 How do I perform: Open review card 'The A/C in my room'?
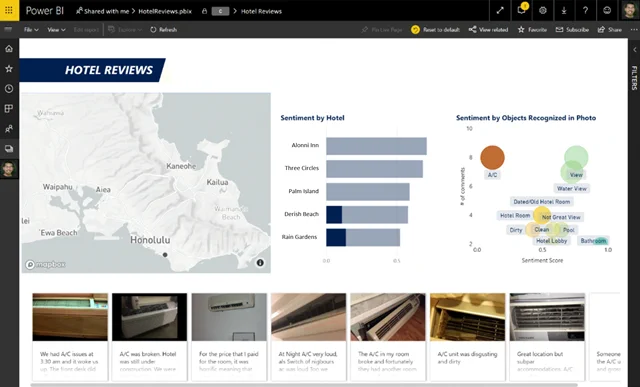388,336
